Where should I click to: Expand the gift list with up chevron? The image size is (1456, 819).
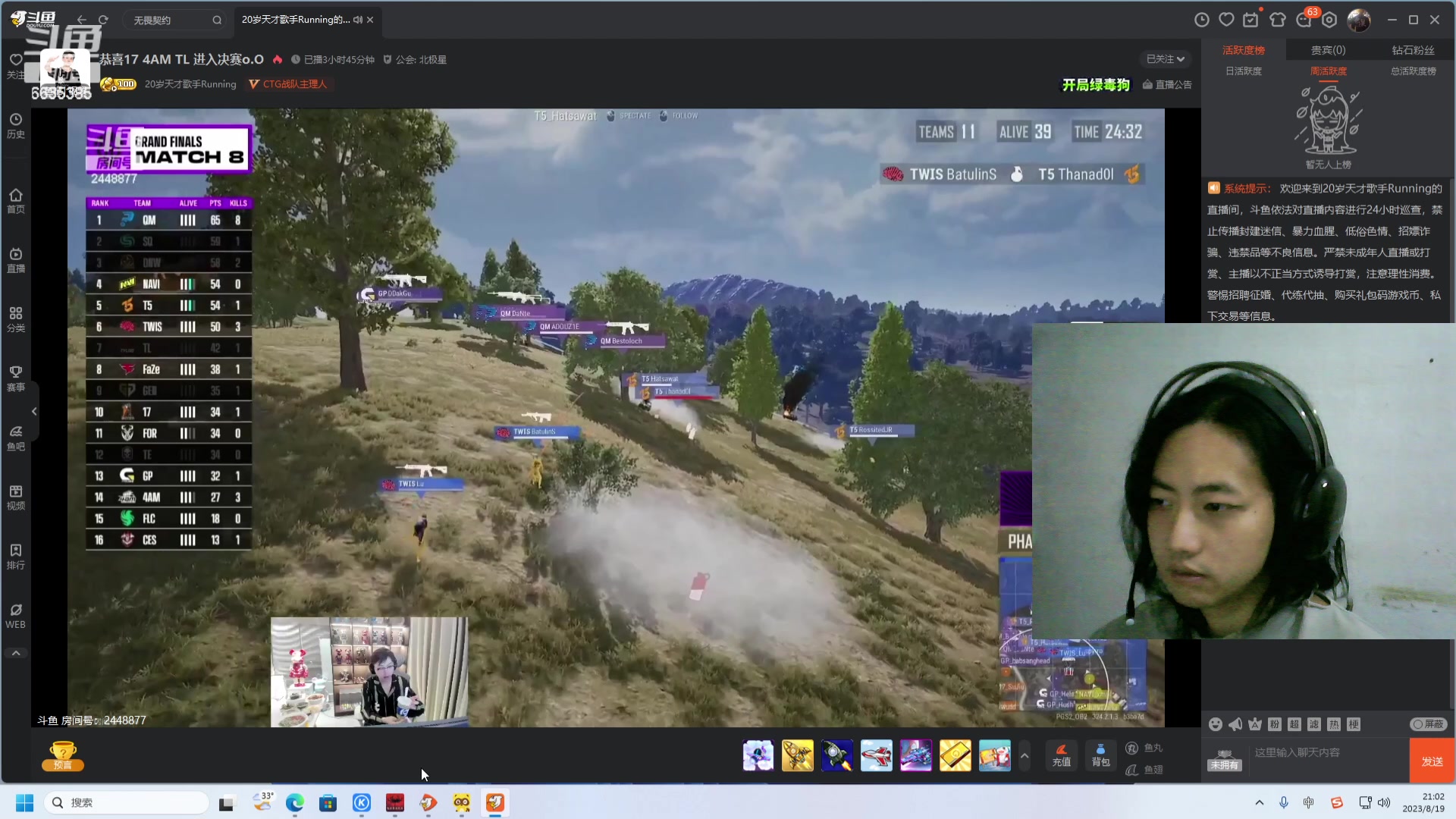[1025, 755]
